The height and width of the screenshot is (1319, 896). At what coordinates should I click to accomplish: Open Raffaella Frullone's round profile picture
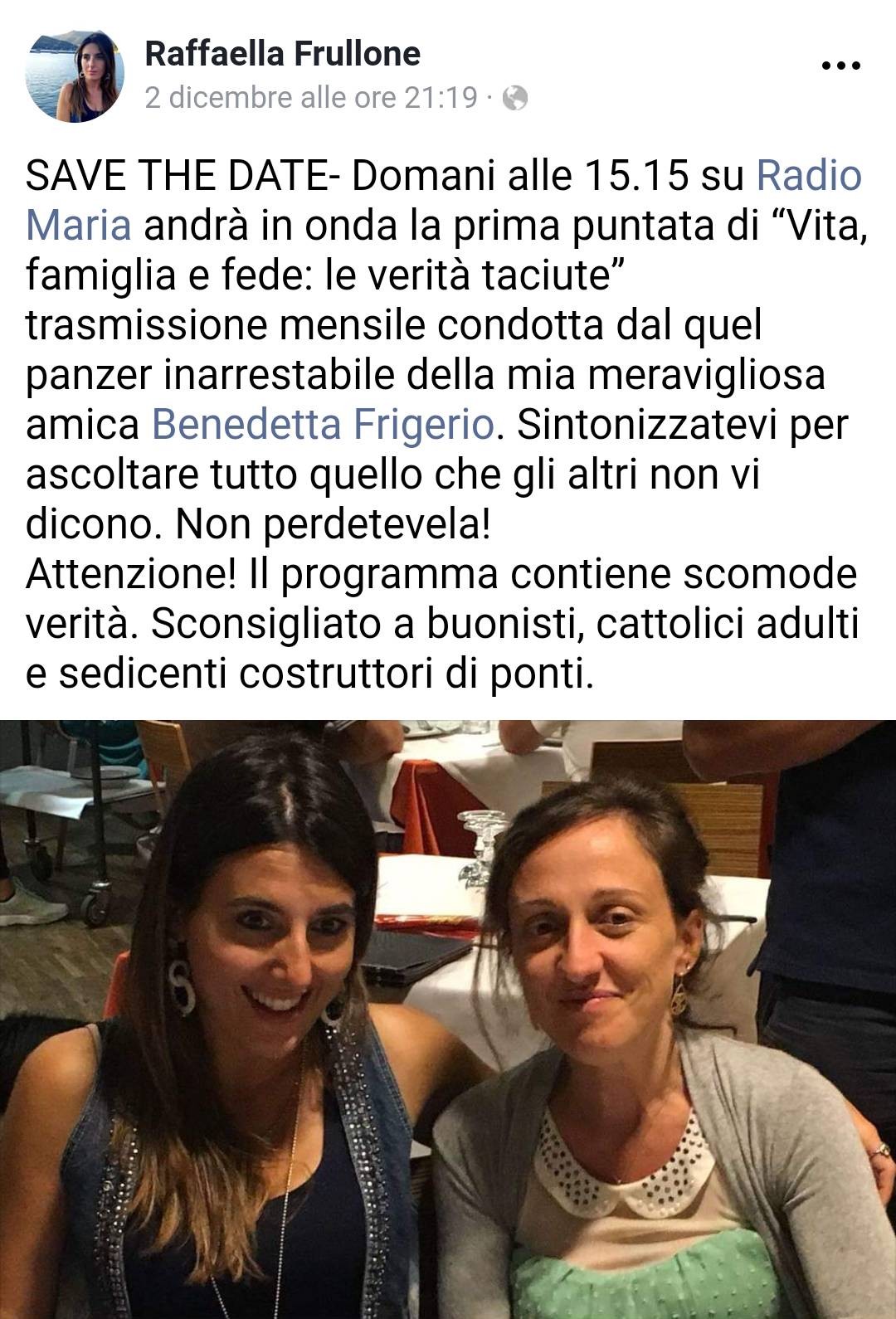click(x=76, y=72)
